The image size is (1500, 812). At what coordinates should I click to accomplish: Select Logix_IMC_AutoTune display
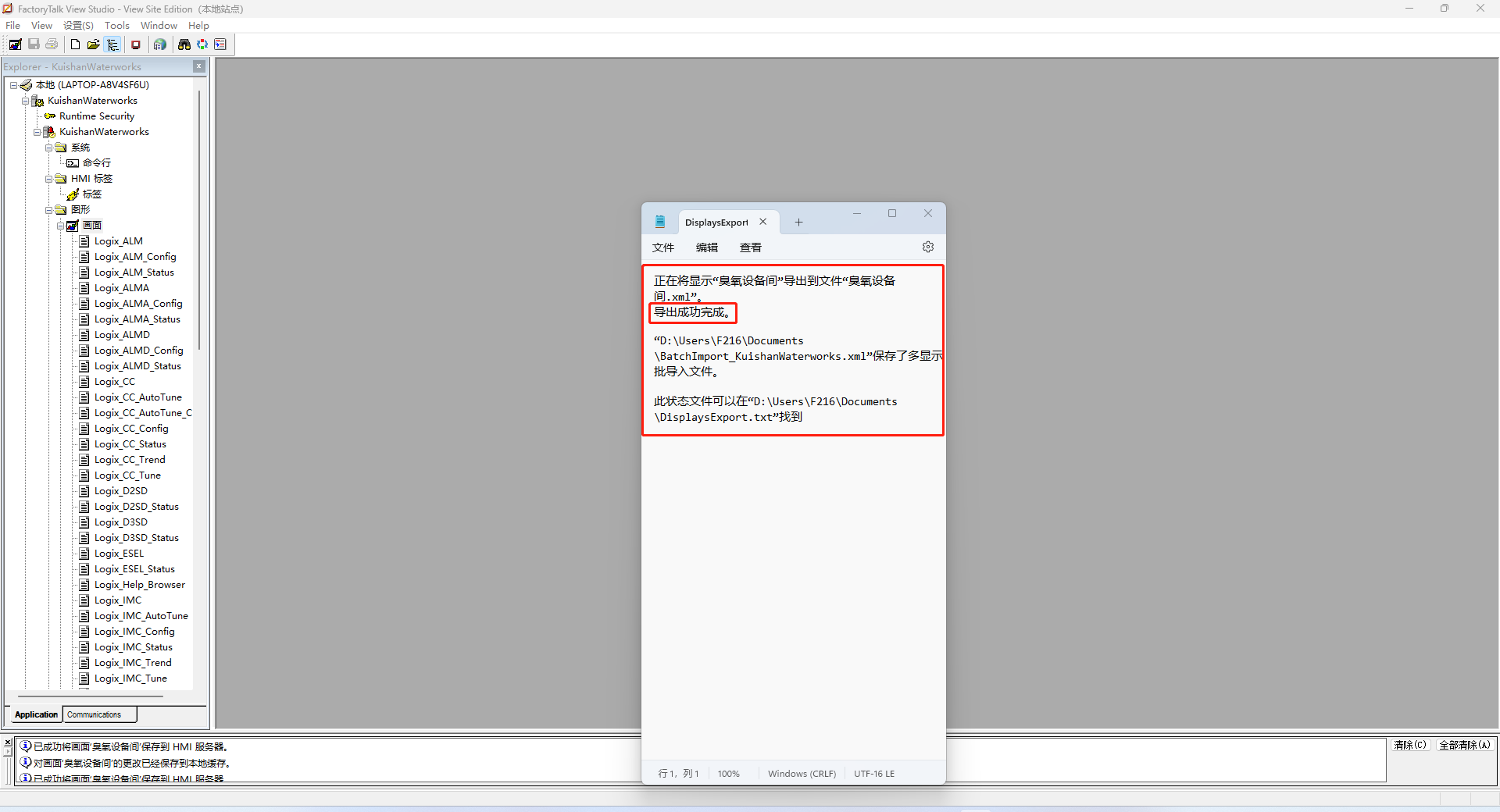point(141,616)
